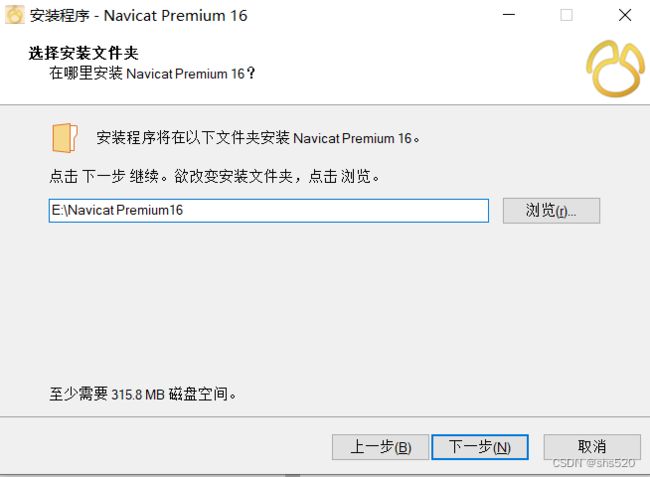Open folder browser with 浏览(r)... button
This screenshot has height=477, width=650.
pos(551,211)
